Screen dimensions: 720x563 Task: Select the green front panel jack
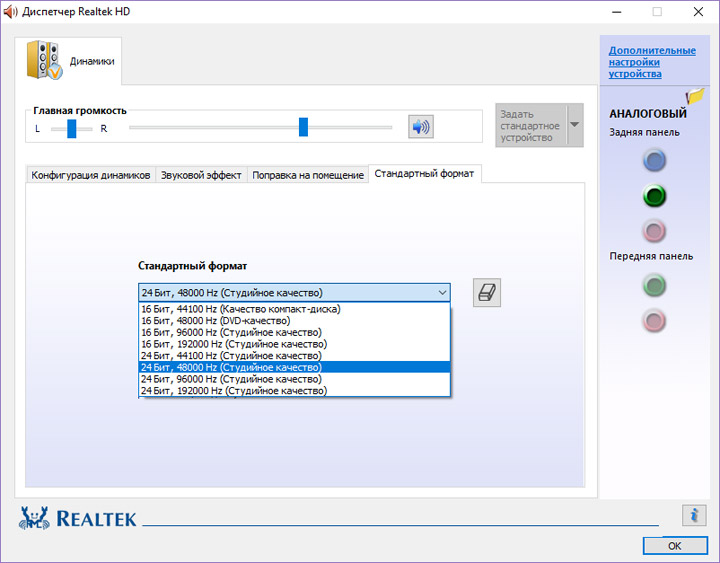[x=654, y=285]
